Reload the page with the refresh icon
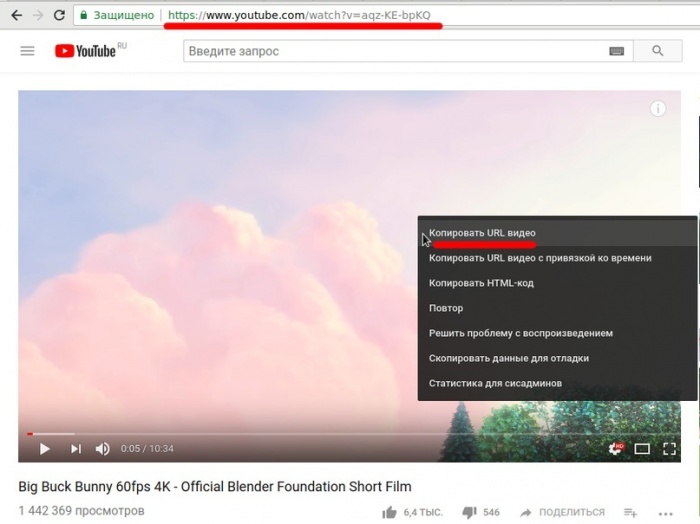 point(59,15)
